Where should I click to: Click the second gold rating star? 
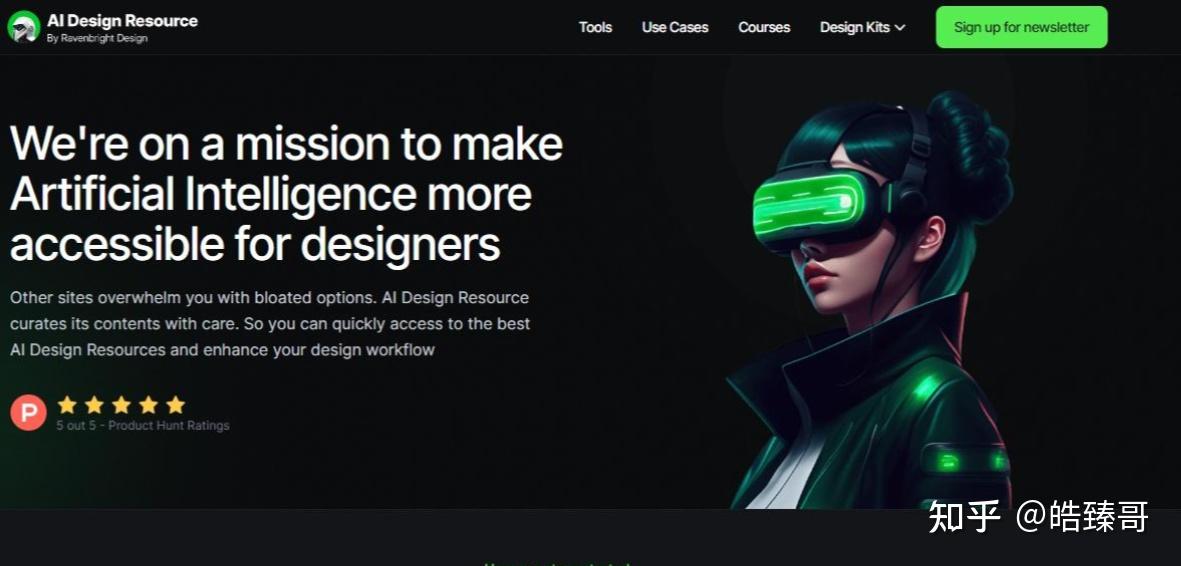pos(94,405)
